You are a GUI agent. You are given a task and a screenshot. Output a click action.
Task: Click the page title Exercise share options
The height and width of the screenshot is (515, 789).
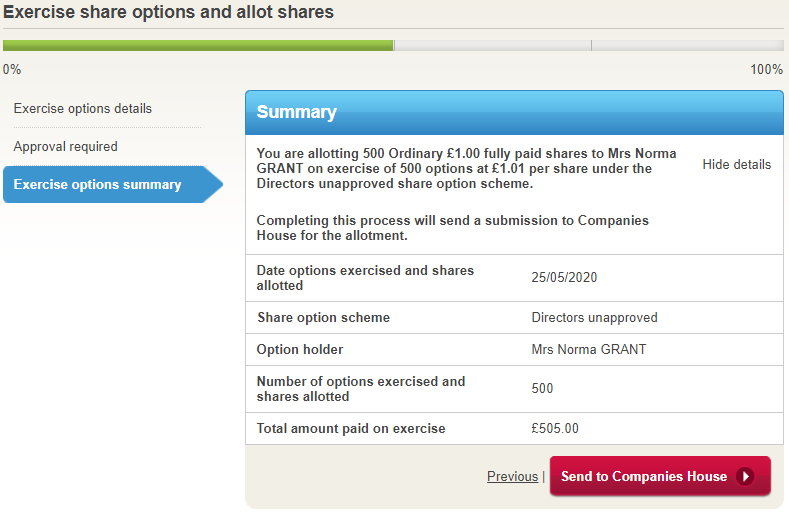click(x=169, y=13)
